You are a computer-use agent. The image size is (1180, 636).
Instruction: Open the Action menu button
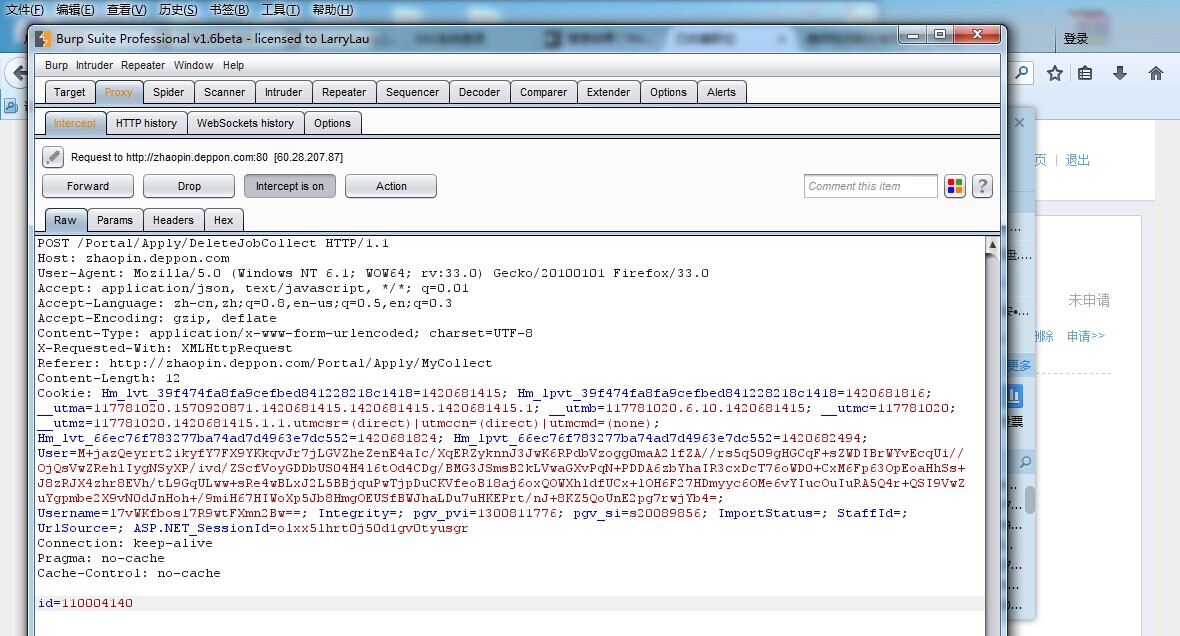coord(391,186)
